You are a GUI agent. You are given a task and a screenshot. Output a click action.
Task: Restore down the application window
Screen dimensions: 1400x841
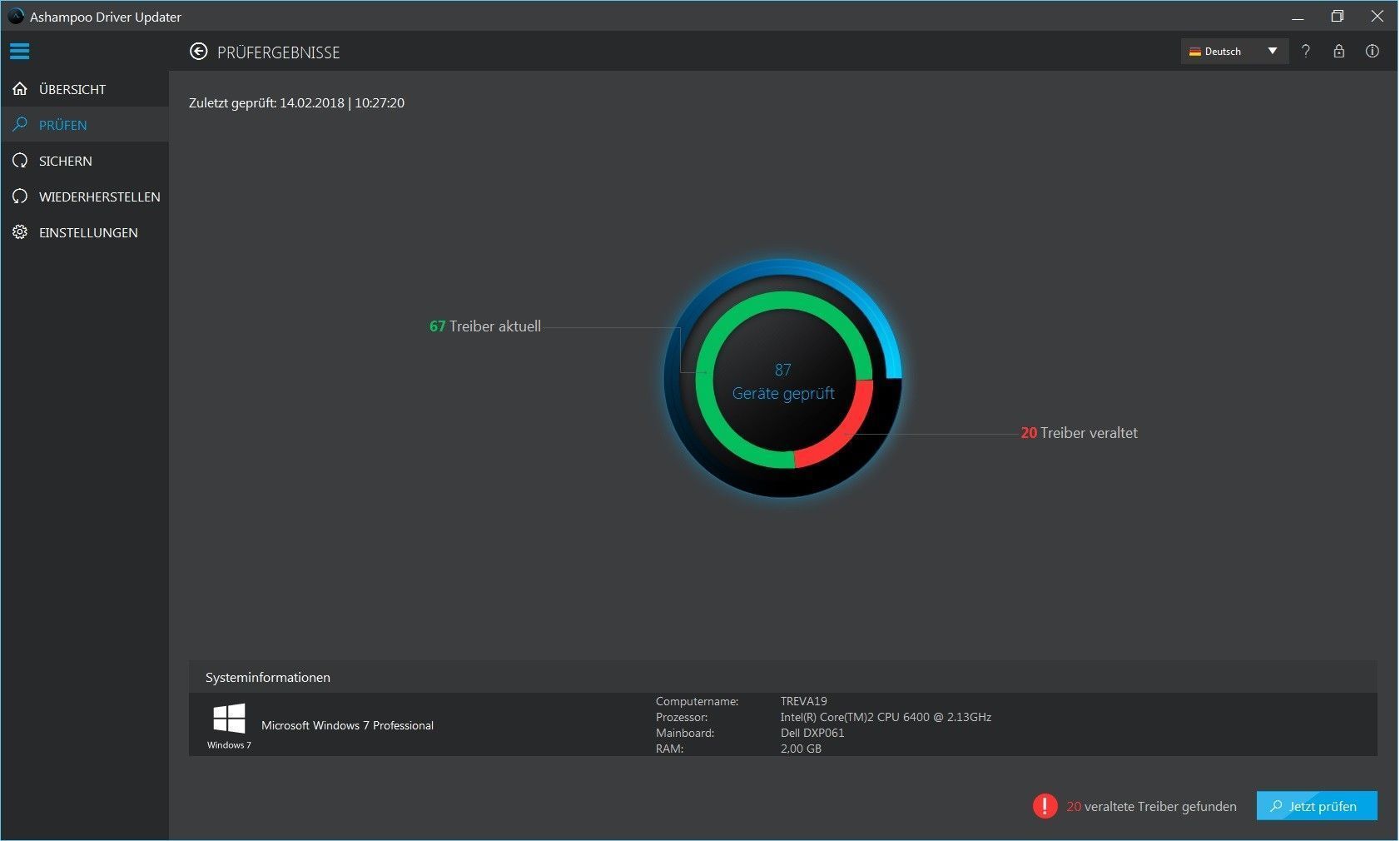point(1338,17)
